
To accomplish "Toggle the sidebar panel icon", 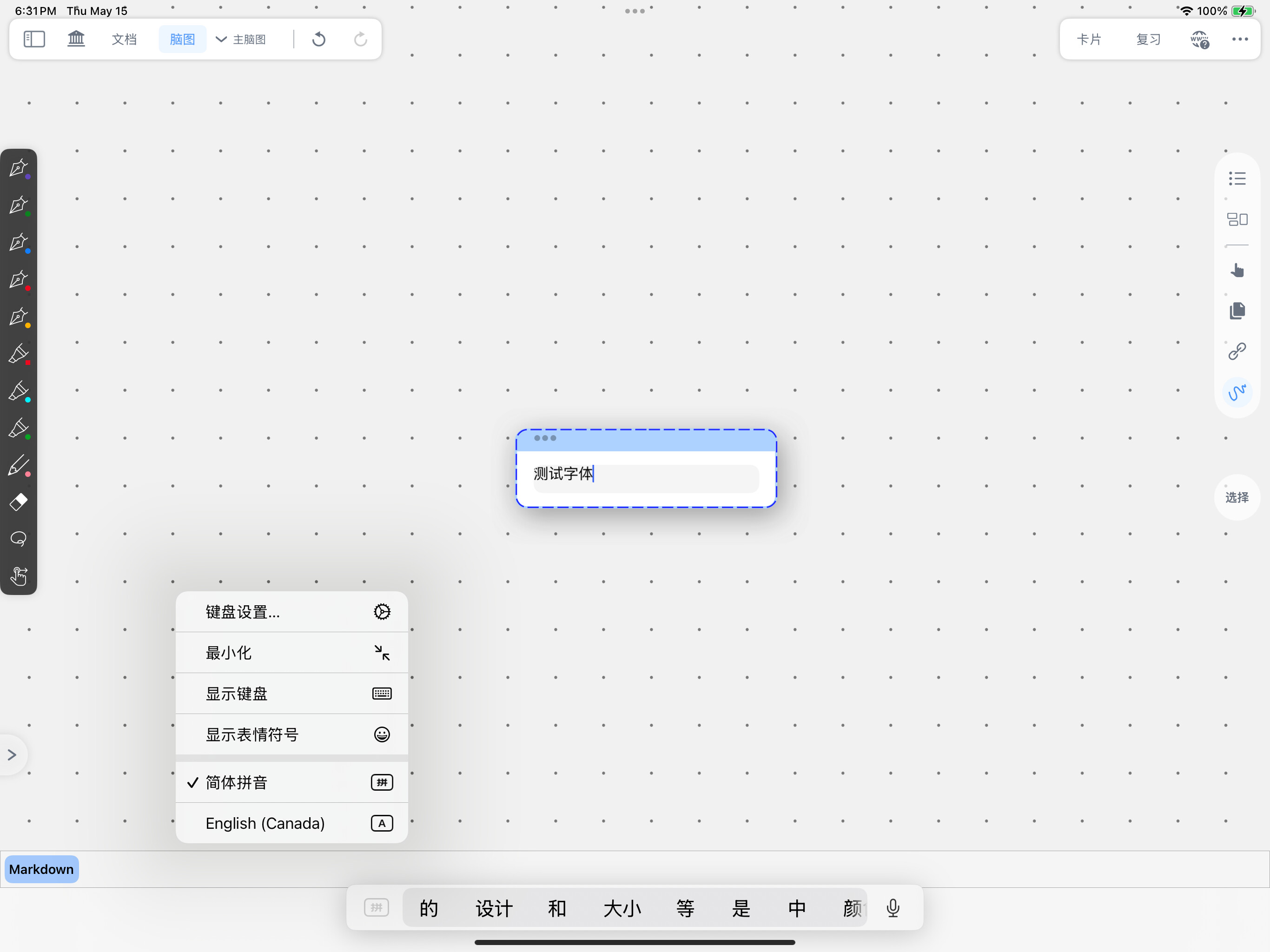I will [34, 39].
